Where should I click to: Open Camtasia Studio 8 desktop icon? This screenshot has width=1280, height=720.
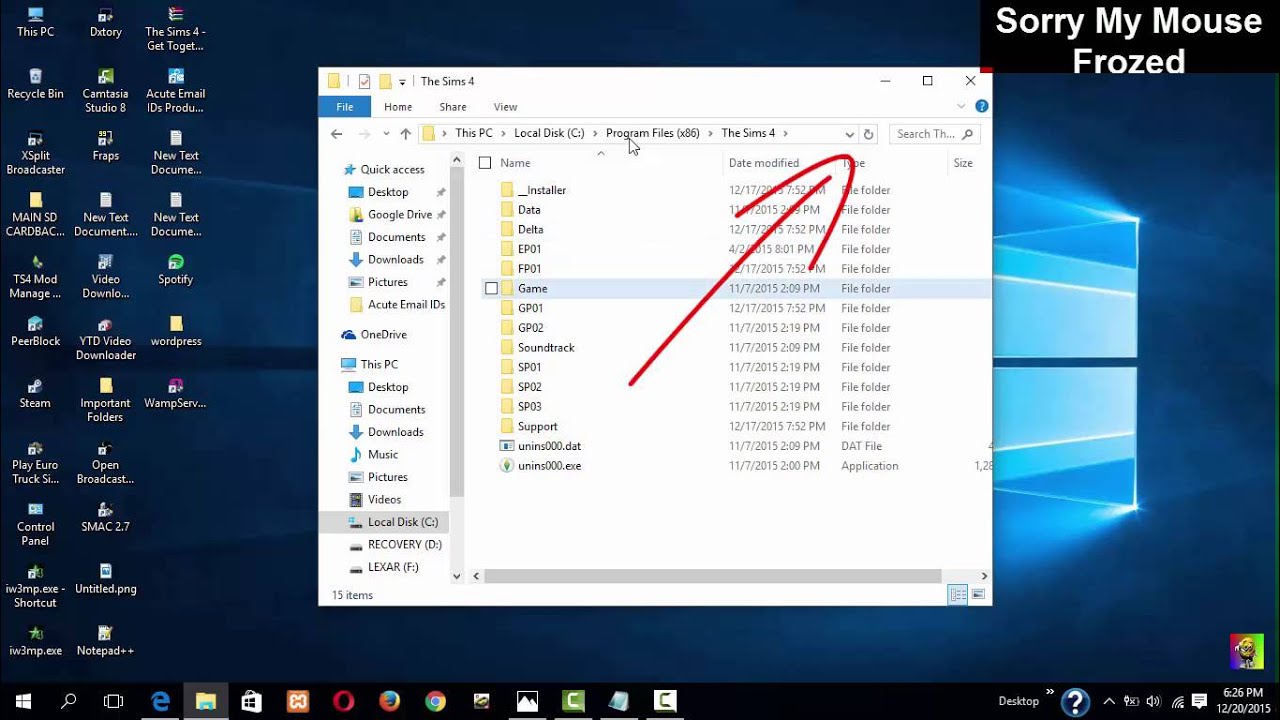coord(105,90)
